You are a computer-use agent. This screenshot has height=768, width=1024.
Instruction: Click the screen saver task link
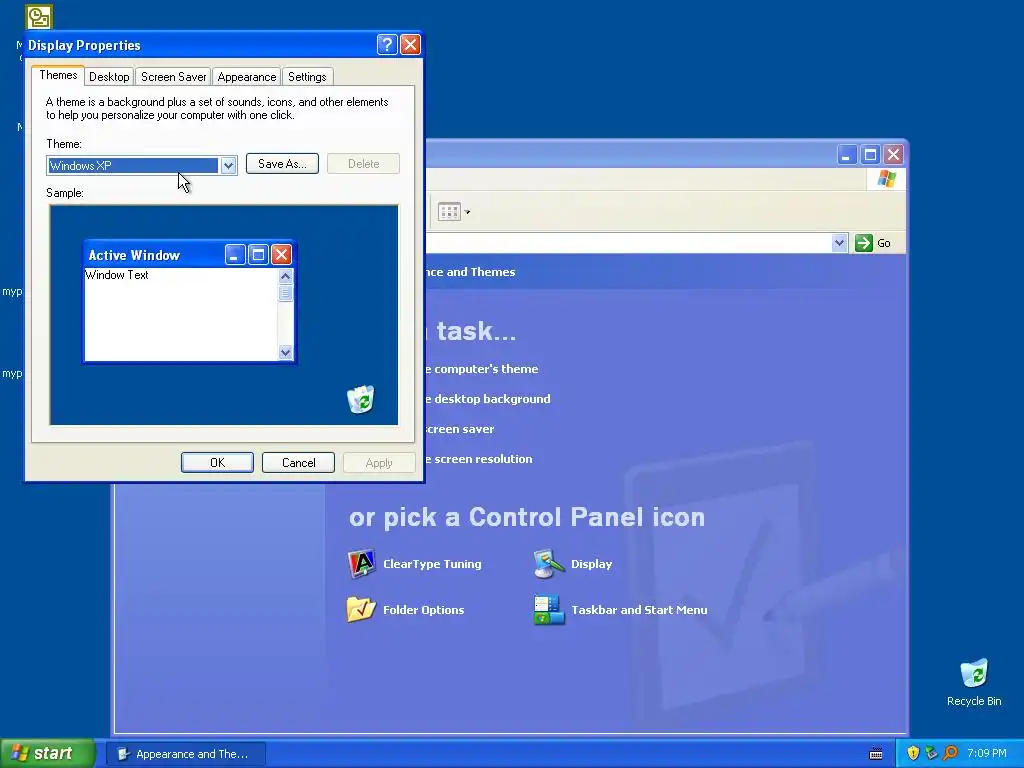[460, 428]
